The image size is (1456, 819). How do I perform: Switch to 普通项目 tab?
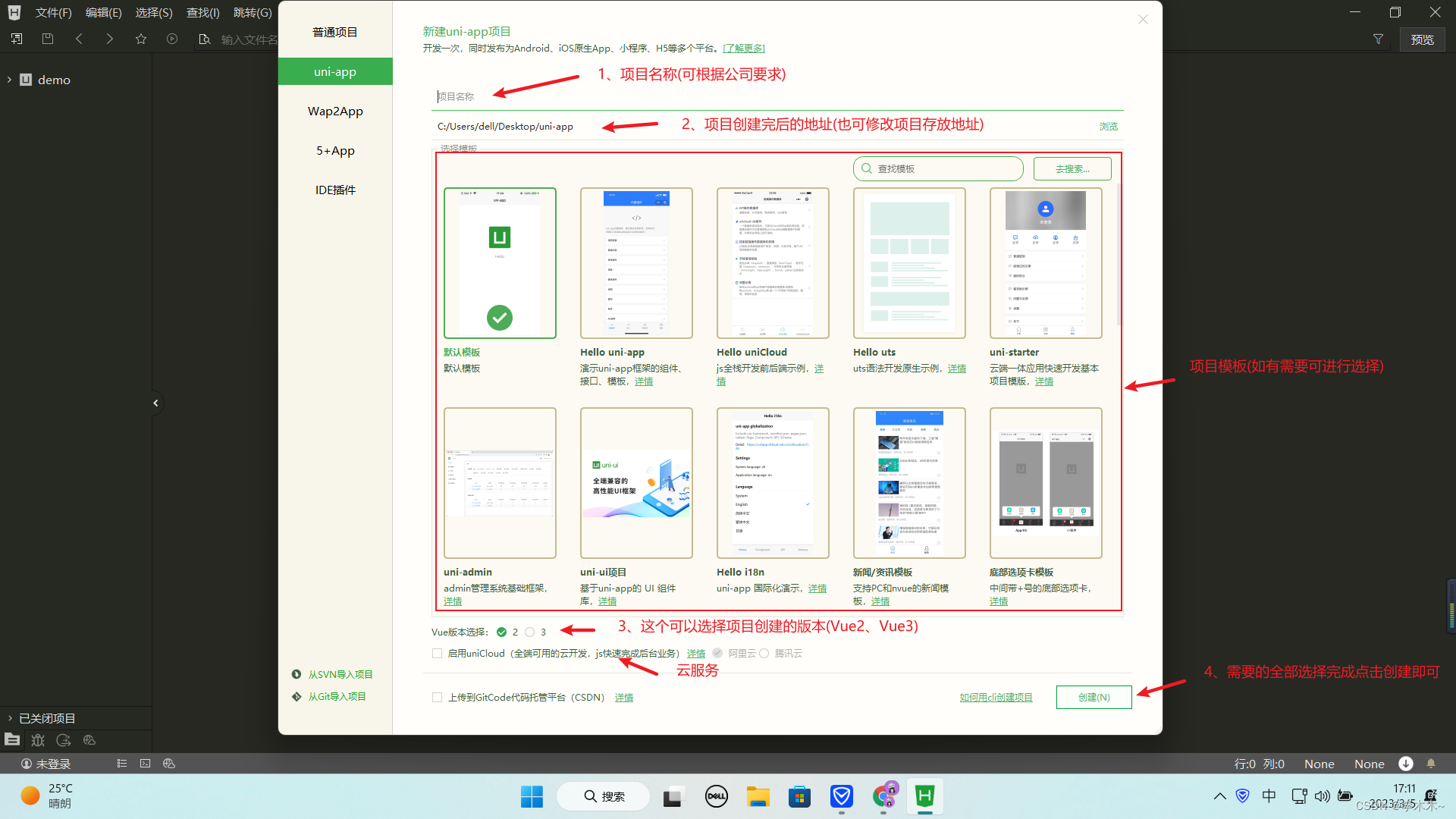(335, 32)
